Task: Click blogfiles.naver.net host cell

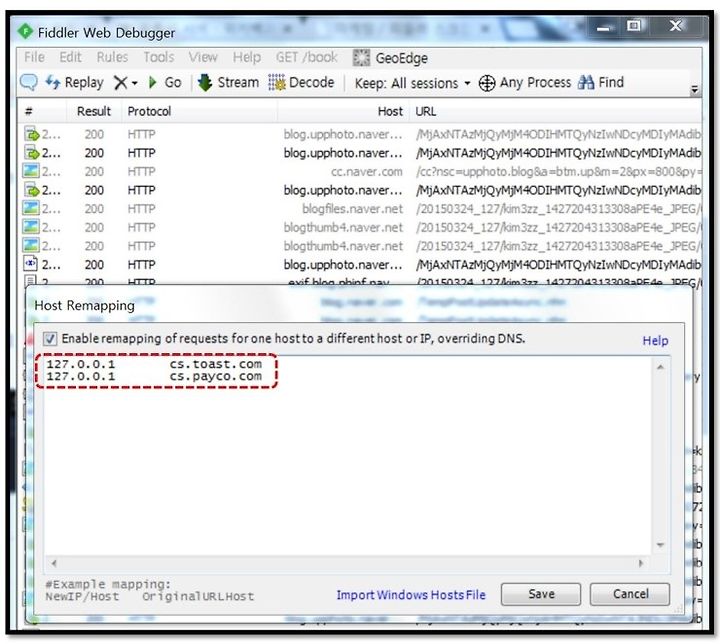Action: tap(352, 209)
